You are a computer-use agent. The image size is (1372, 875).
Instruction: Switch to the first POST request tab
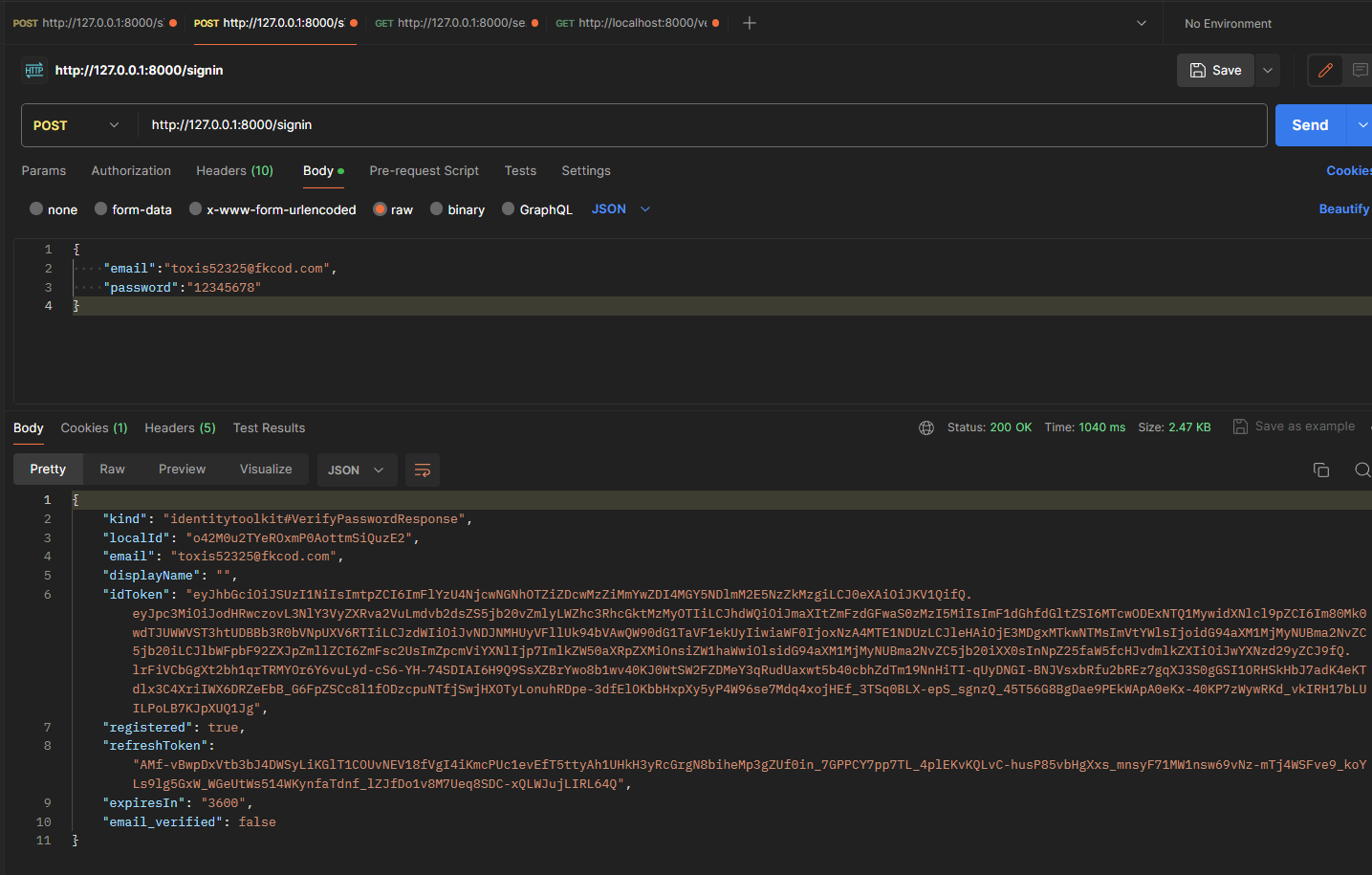coord(93,23)
